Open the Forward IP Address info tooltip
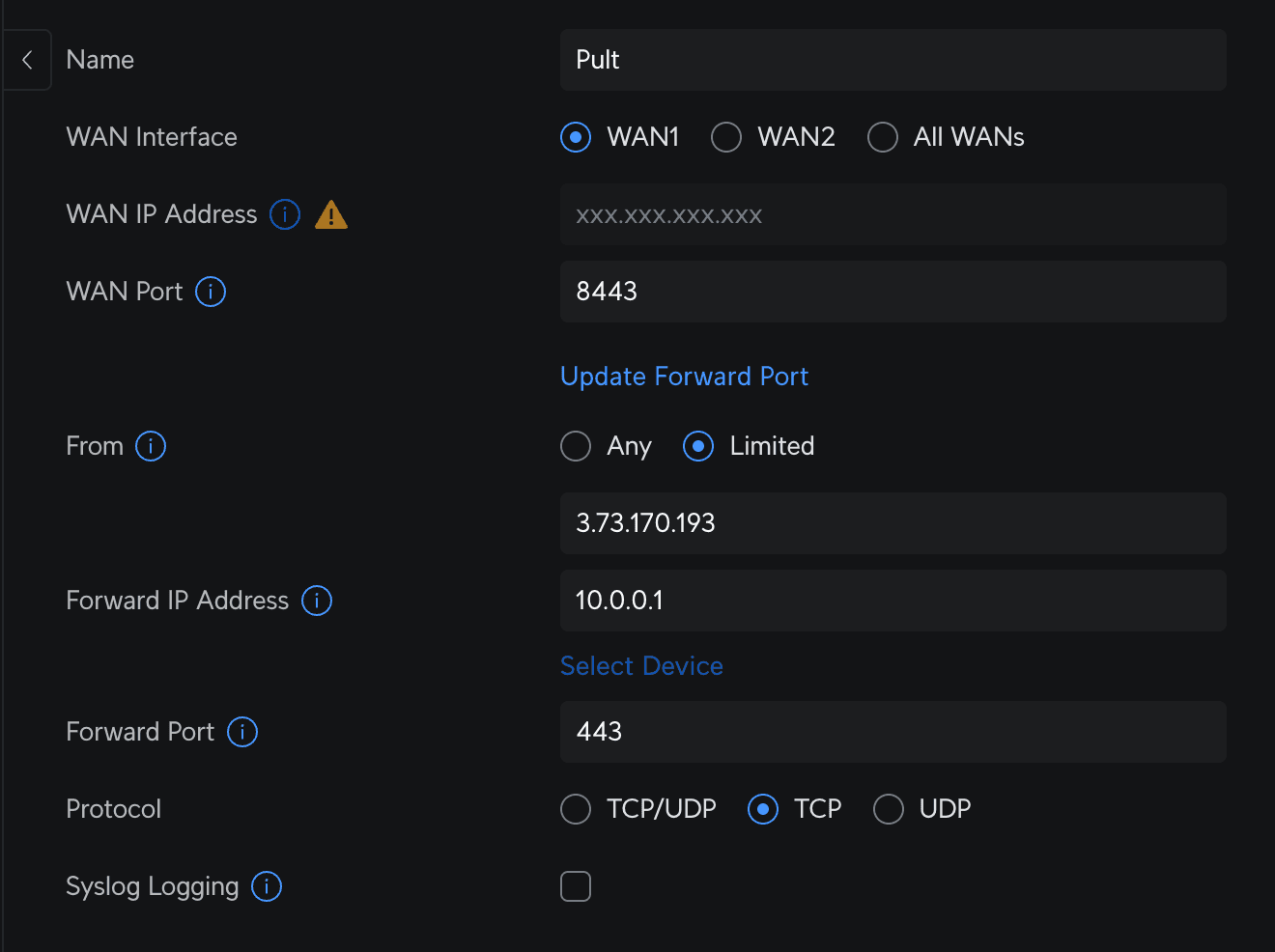Viewport: 1275px width, 952px height. click(316, 601)
